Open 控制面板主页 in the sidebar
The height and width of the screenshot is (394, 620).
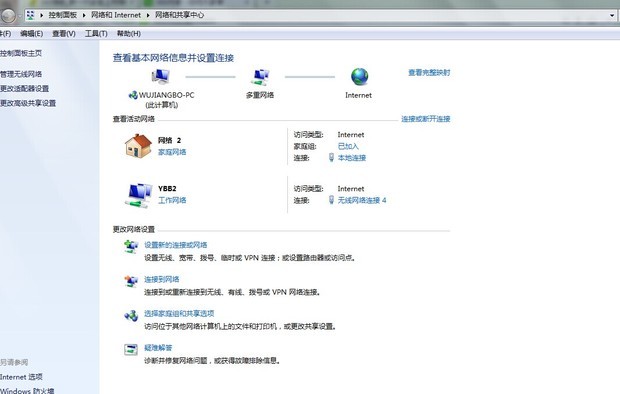(x=21, y=53)
